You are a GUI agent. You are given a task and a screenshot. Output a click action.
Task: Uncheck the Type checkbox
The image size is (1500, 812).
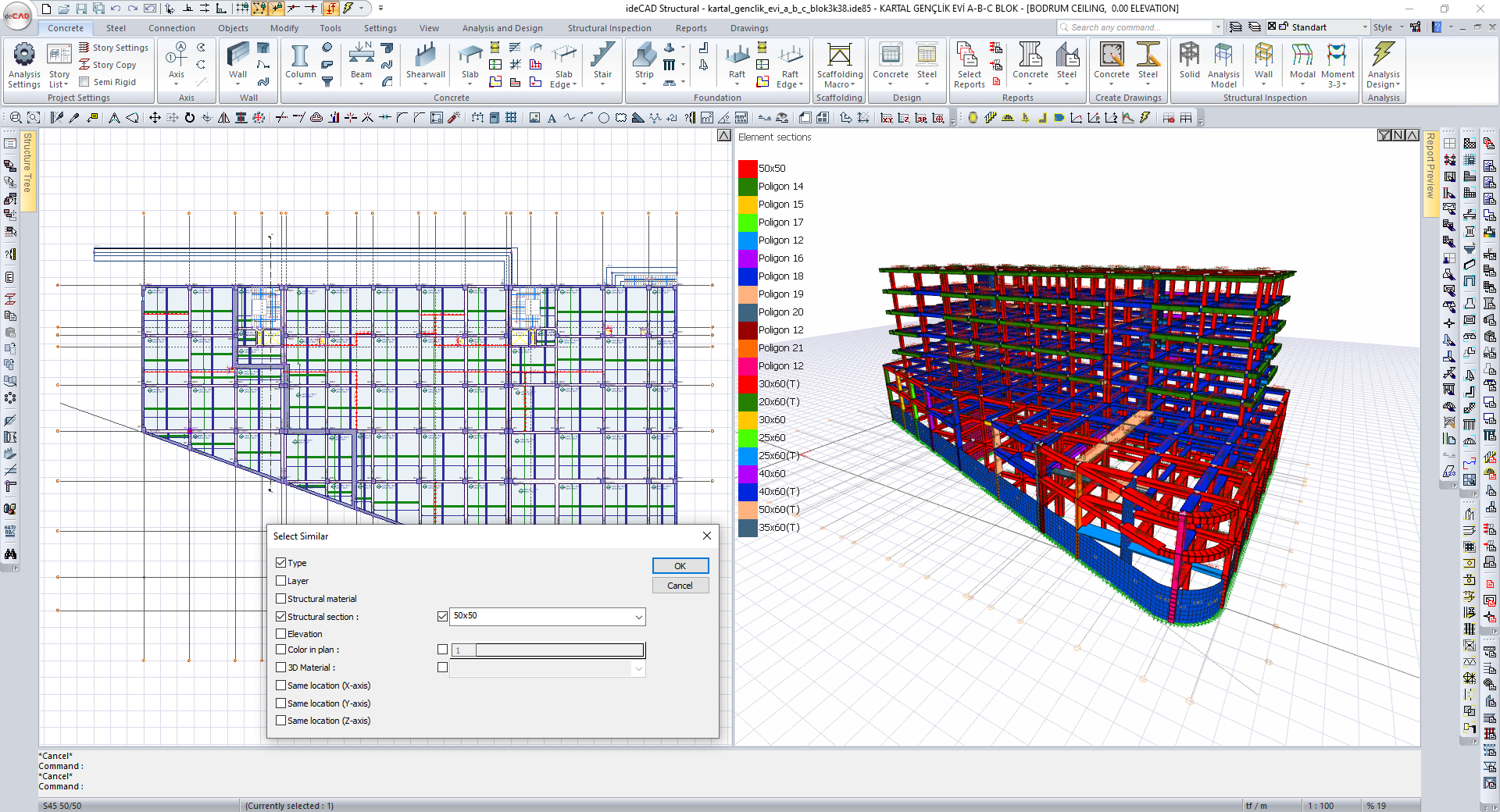click(281, 563)
